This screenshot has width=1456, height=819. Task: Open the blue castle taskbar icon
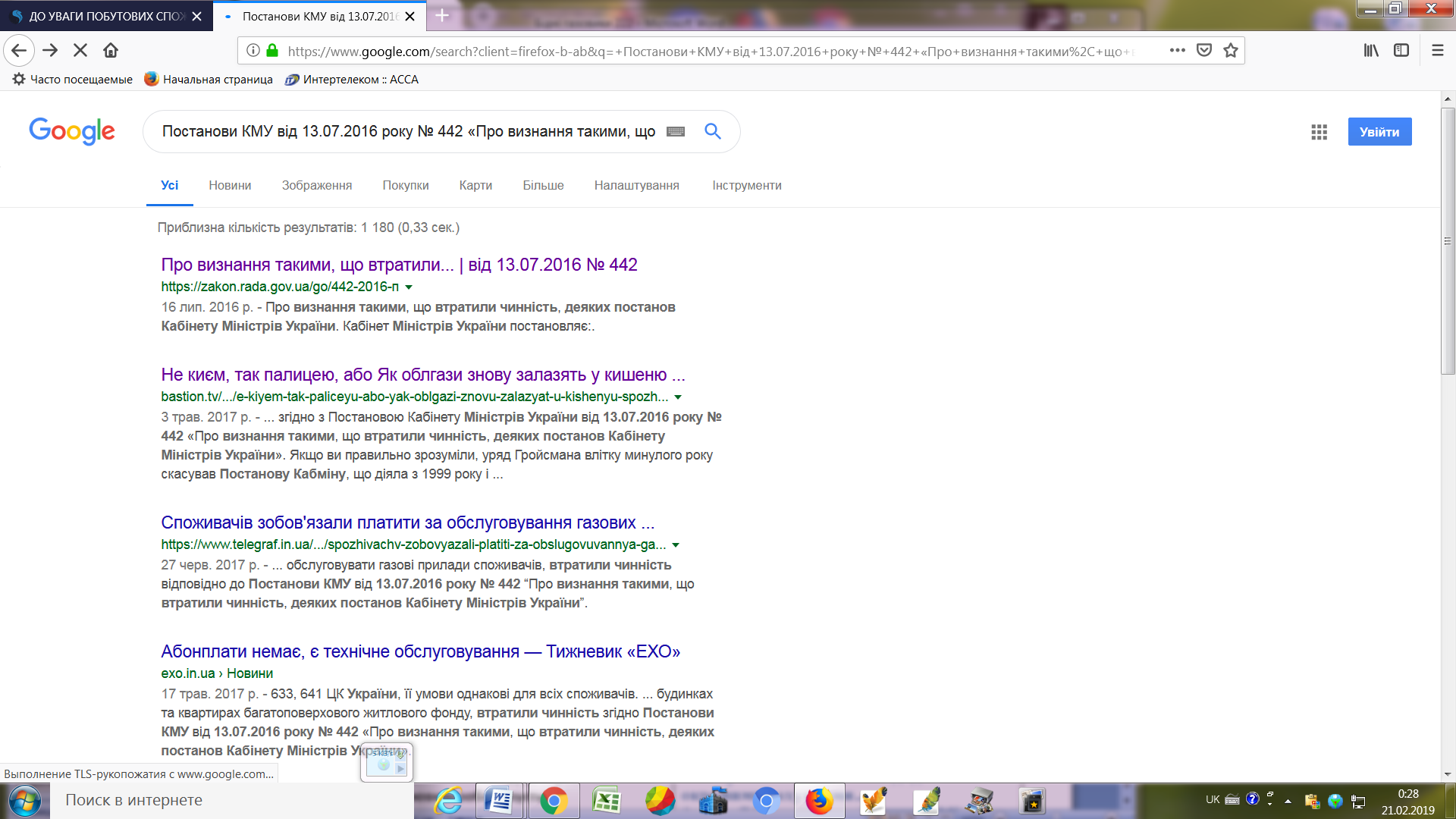[x=713, y=802]
